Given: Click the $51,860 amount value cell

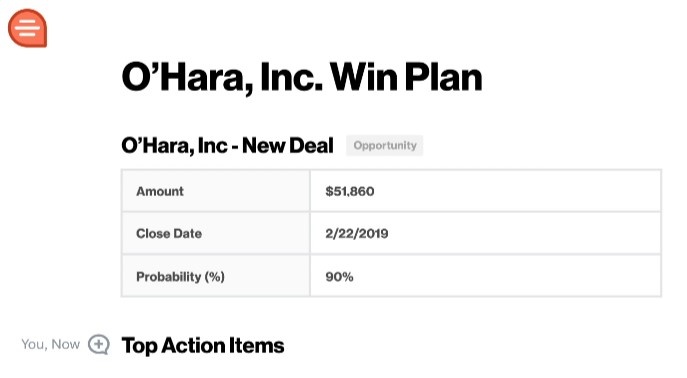Looking at the screenshot, I should coord(485,191).
